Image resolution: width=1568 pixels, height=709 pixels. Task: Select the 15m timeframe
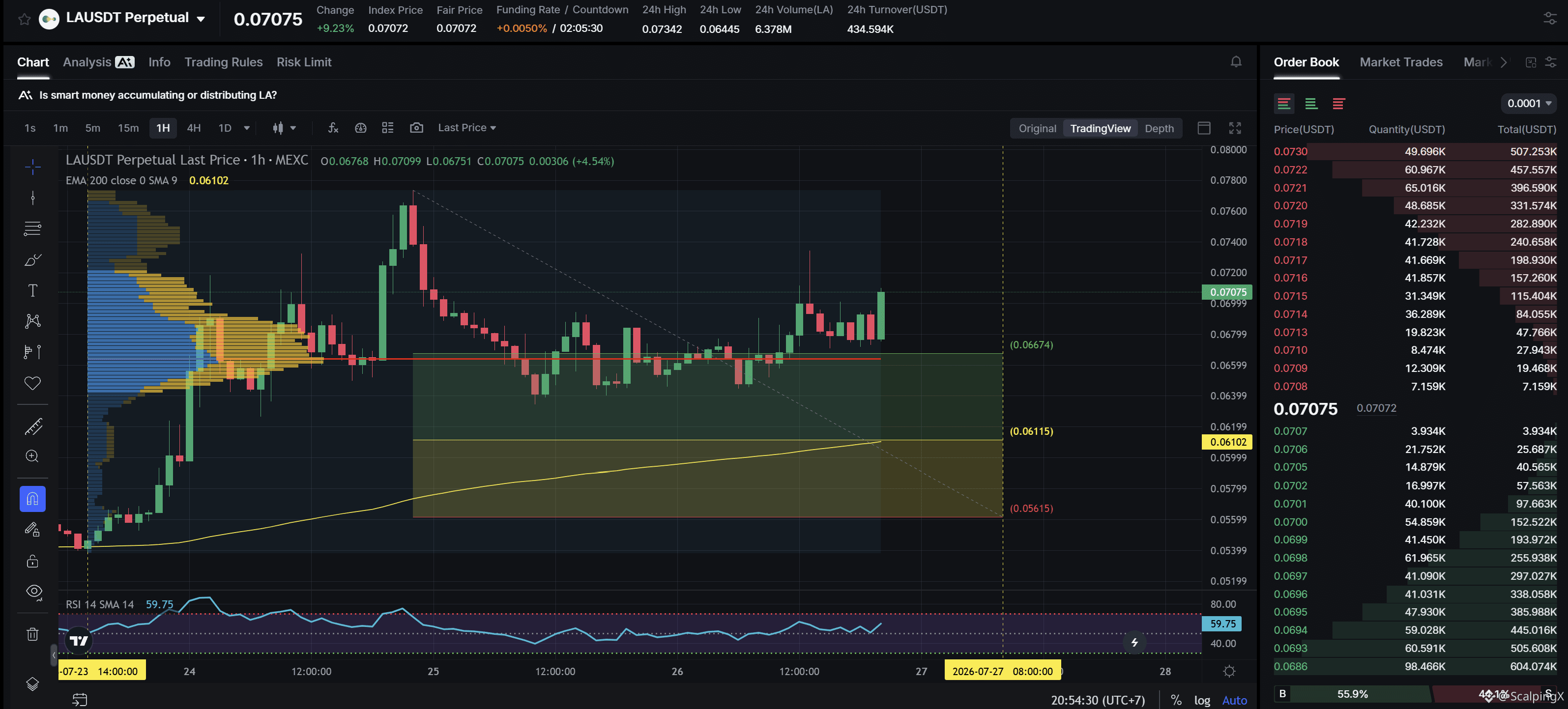point(128,128)
